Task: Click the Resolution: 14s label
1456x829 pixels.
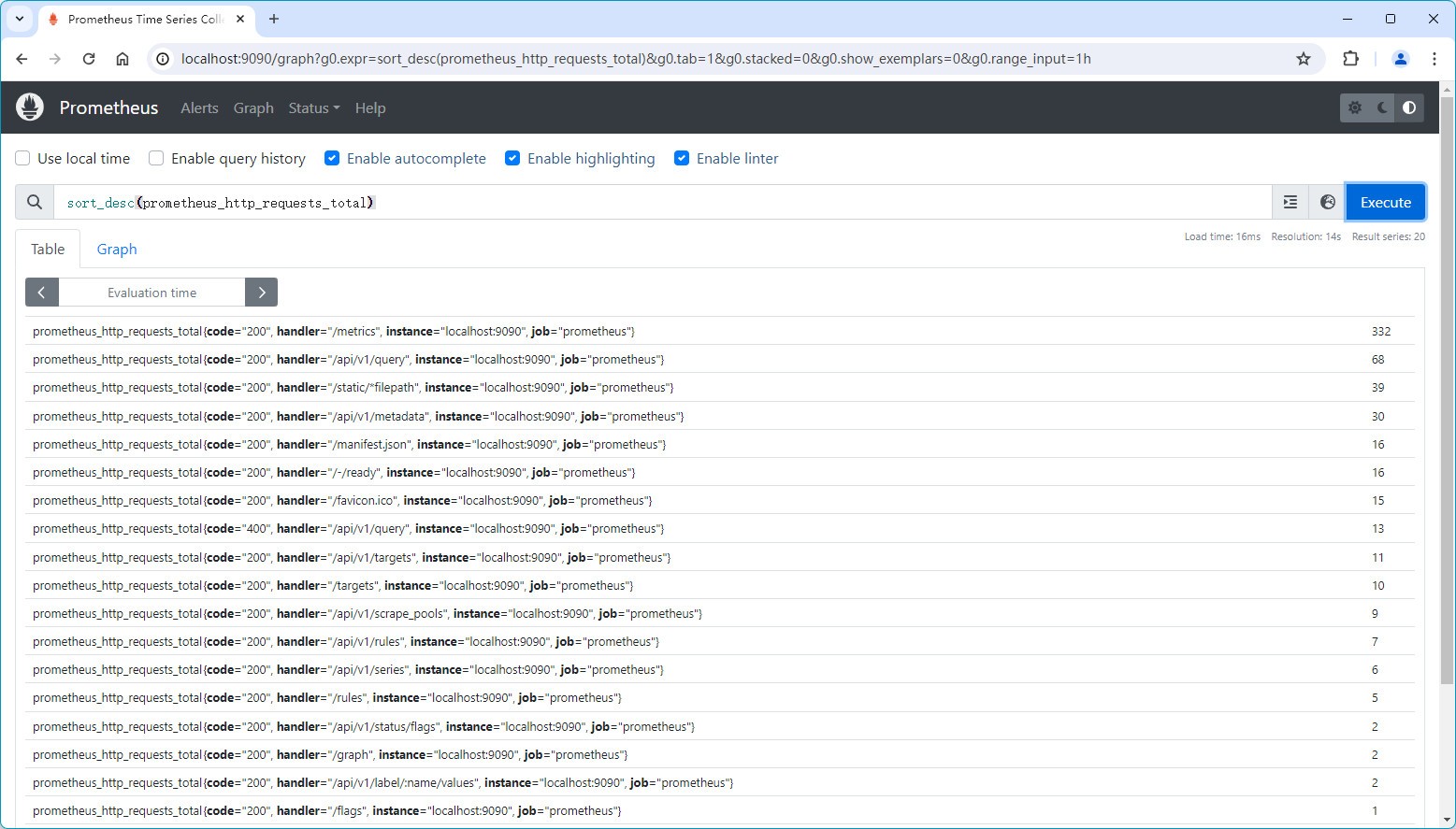Action: [x=1305, y=236]
